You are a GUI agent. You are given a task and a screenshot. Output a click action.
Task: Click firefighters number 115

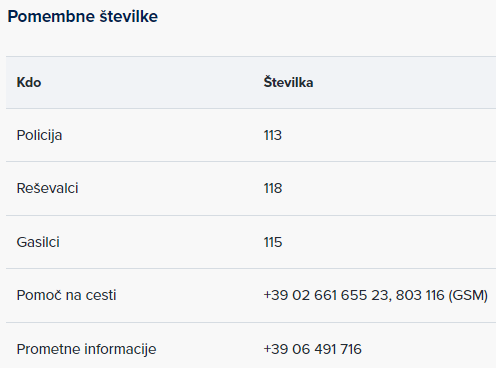coord(273,242)
